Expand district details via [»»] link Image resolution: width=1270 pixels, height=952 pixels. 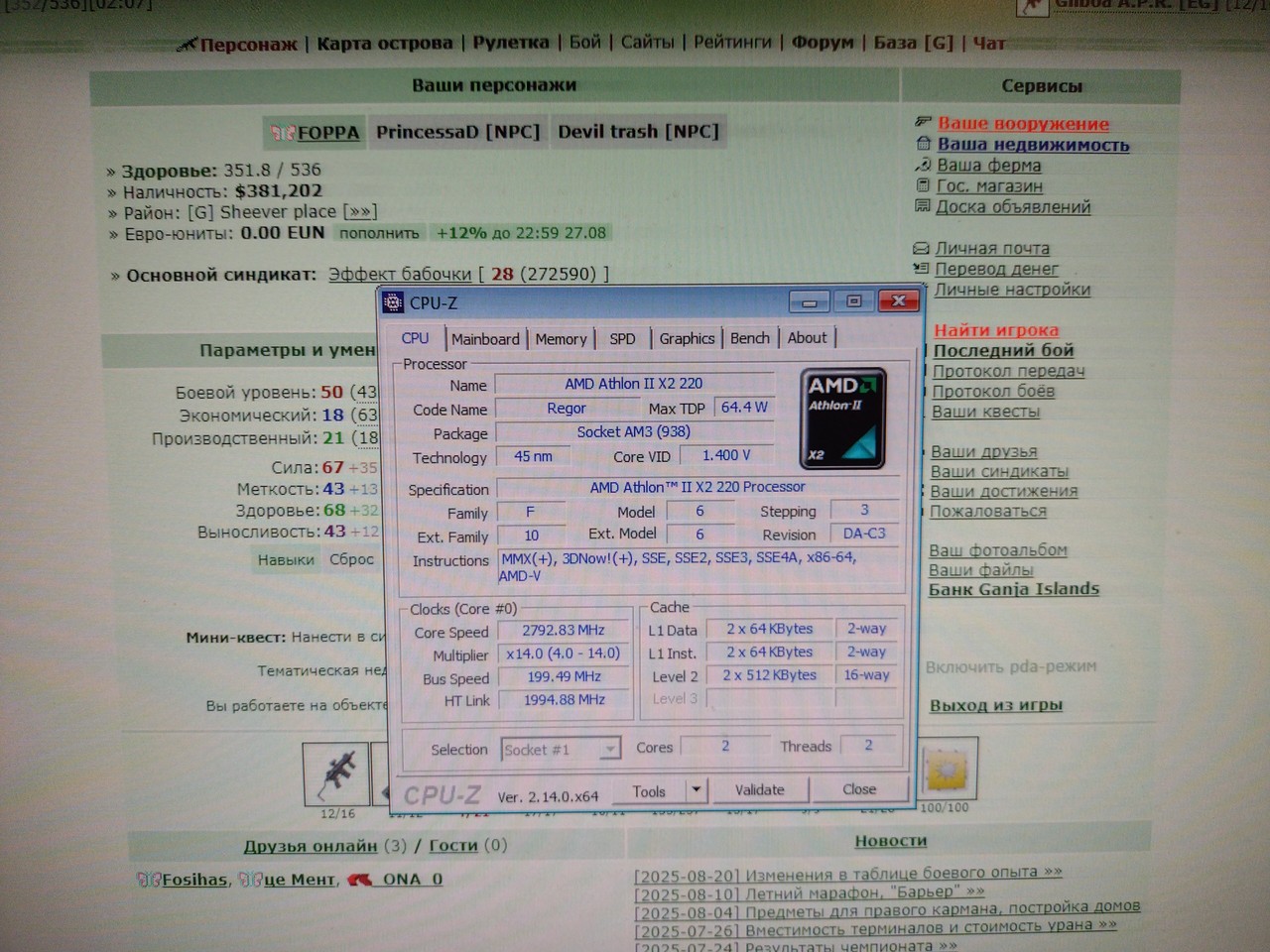(x=359, y=211)
